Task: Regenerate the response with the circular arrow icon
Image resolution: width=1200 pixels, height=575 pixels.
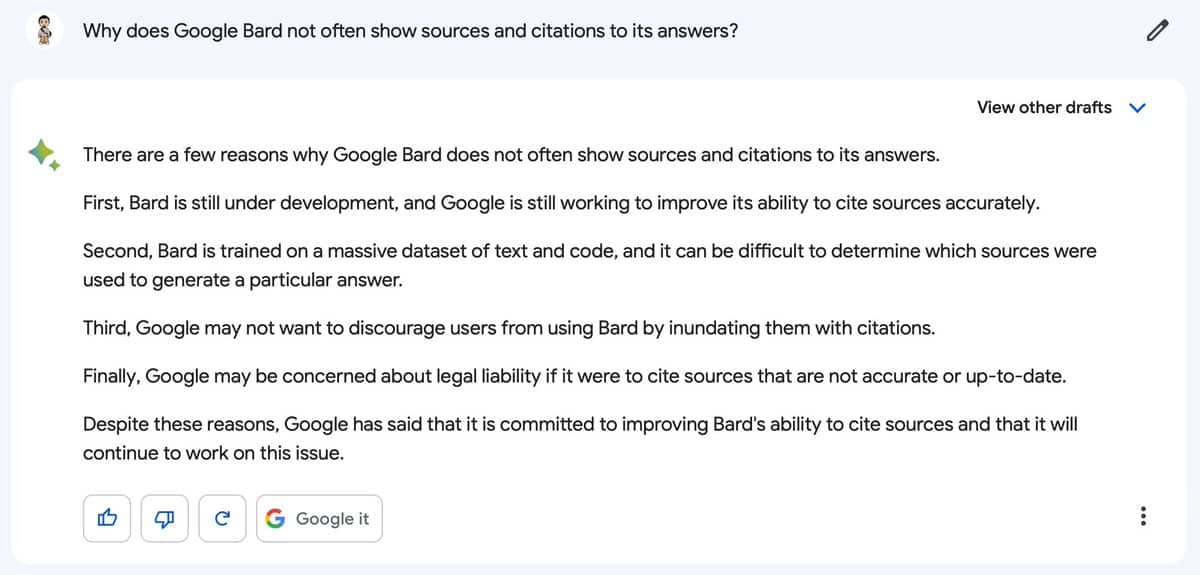Action: click(223, 518)
